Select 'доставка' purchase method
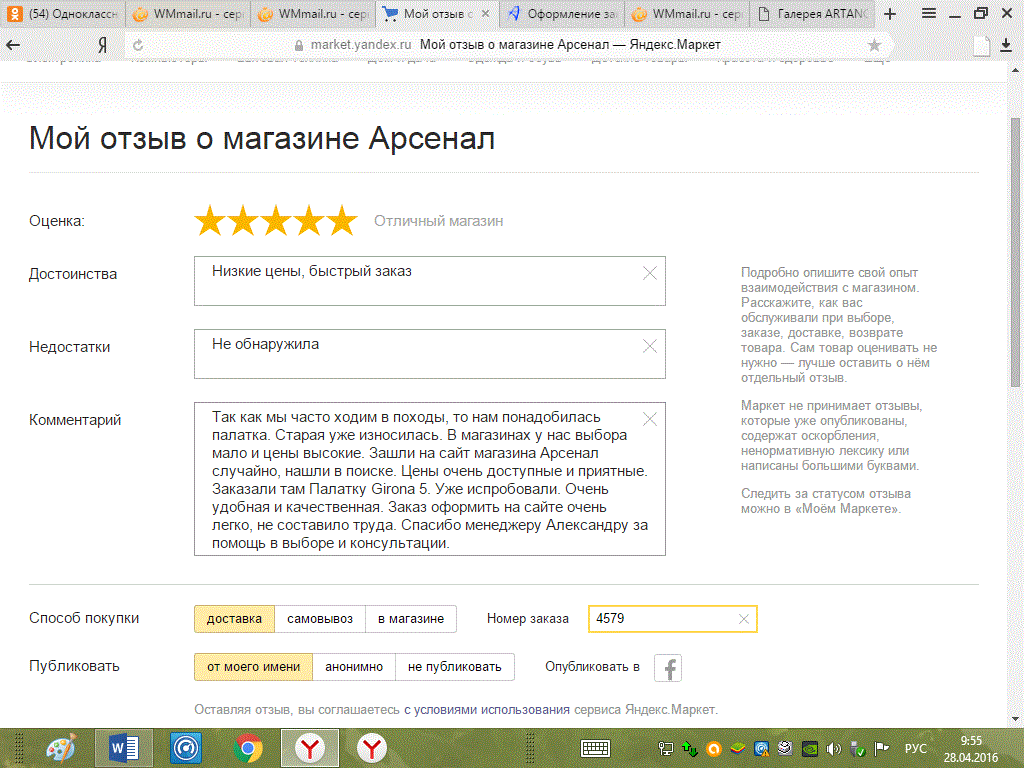1024x768 pixels. click(234, 619)
